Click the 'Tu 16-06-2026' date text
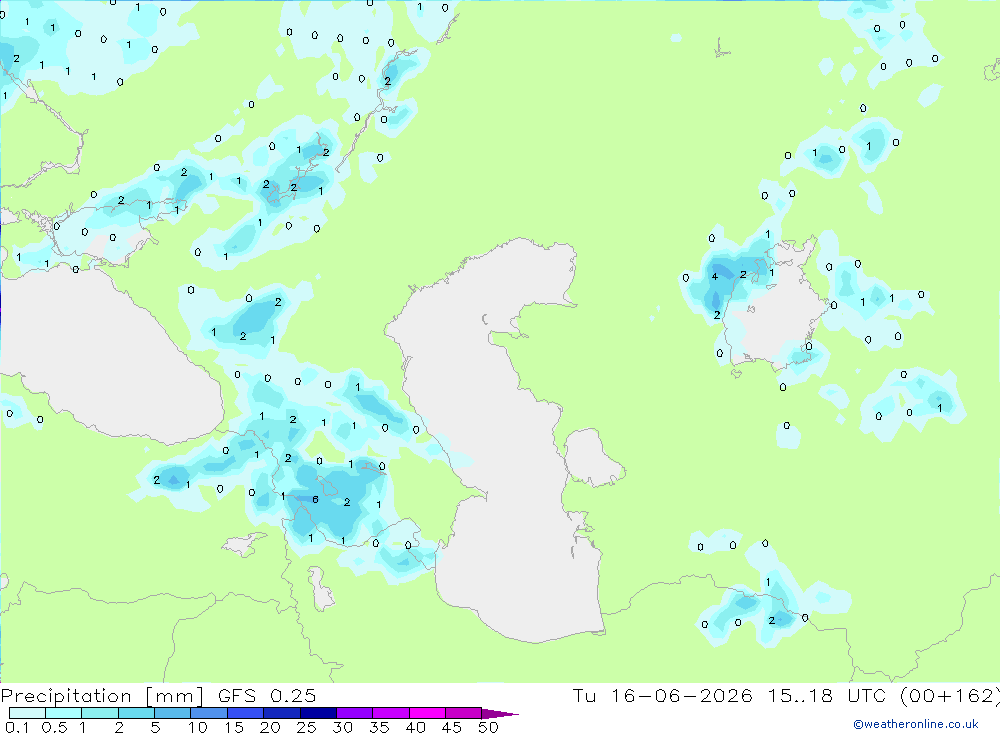The image size is (1000, 733). click(663, 696)
